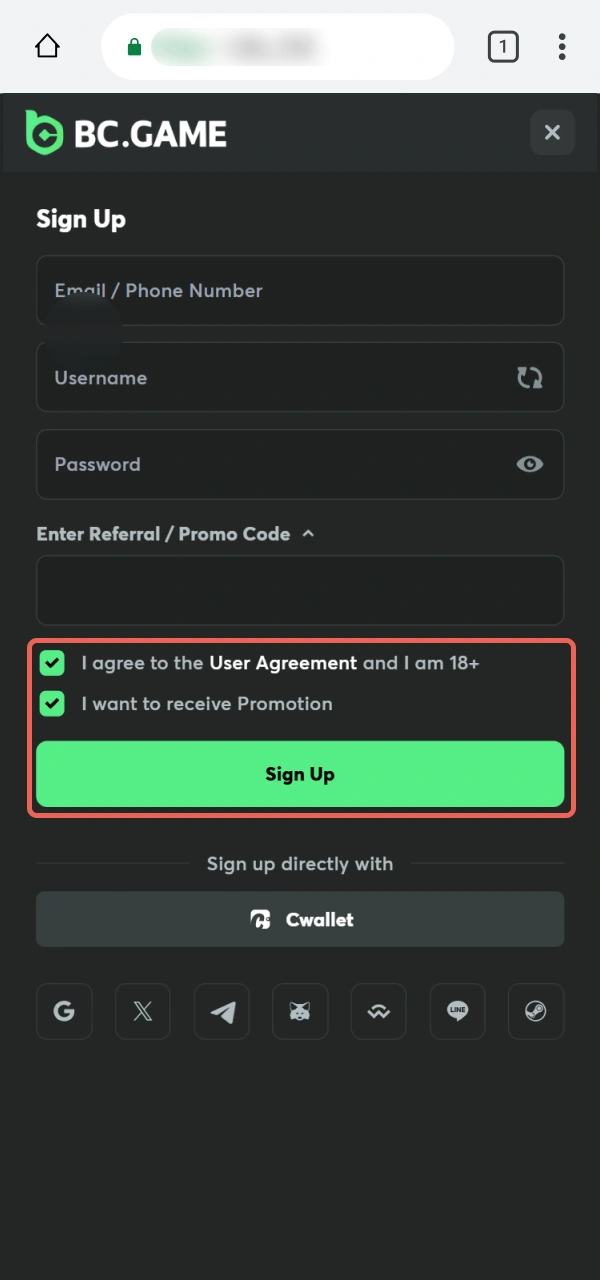Click the Email / Phone Number field
The height and width of the screenshot is (1280, 600).
pos(300,290)
